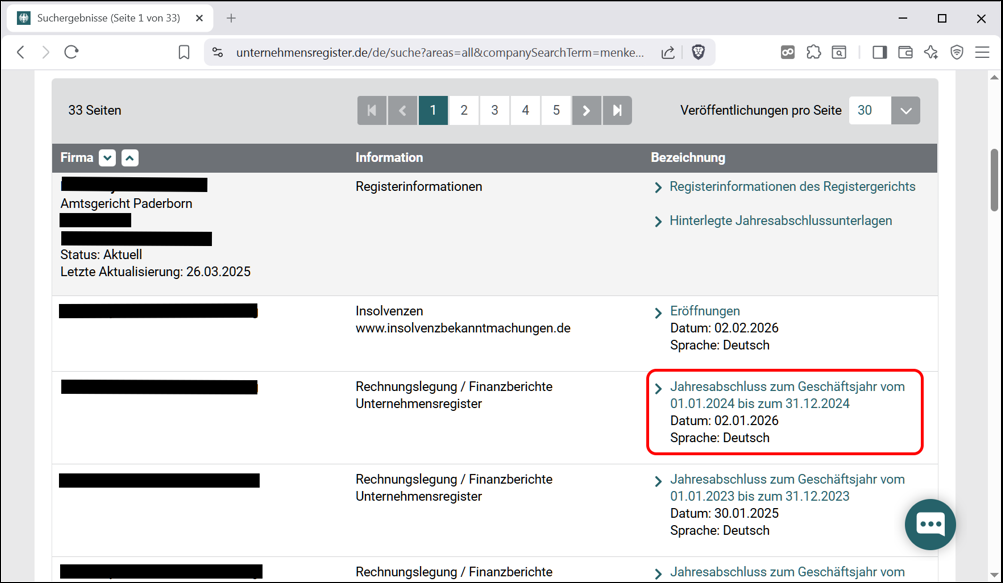Go to next results page arrow
The height and width of the screenshot is (583, 1003).
point(587,111)
